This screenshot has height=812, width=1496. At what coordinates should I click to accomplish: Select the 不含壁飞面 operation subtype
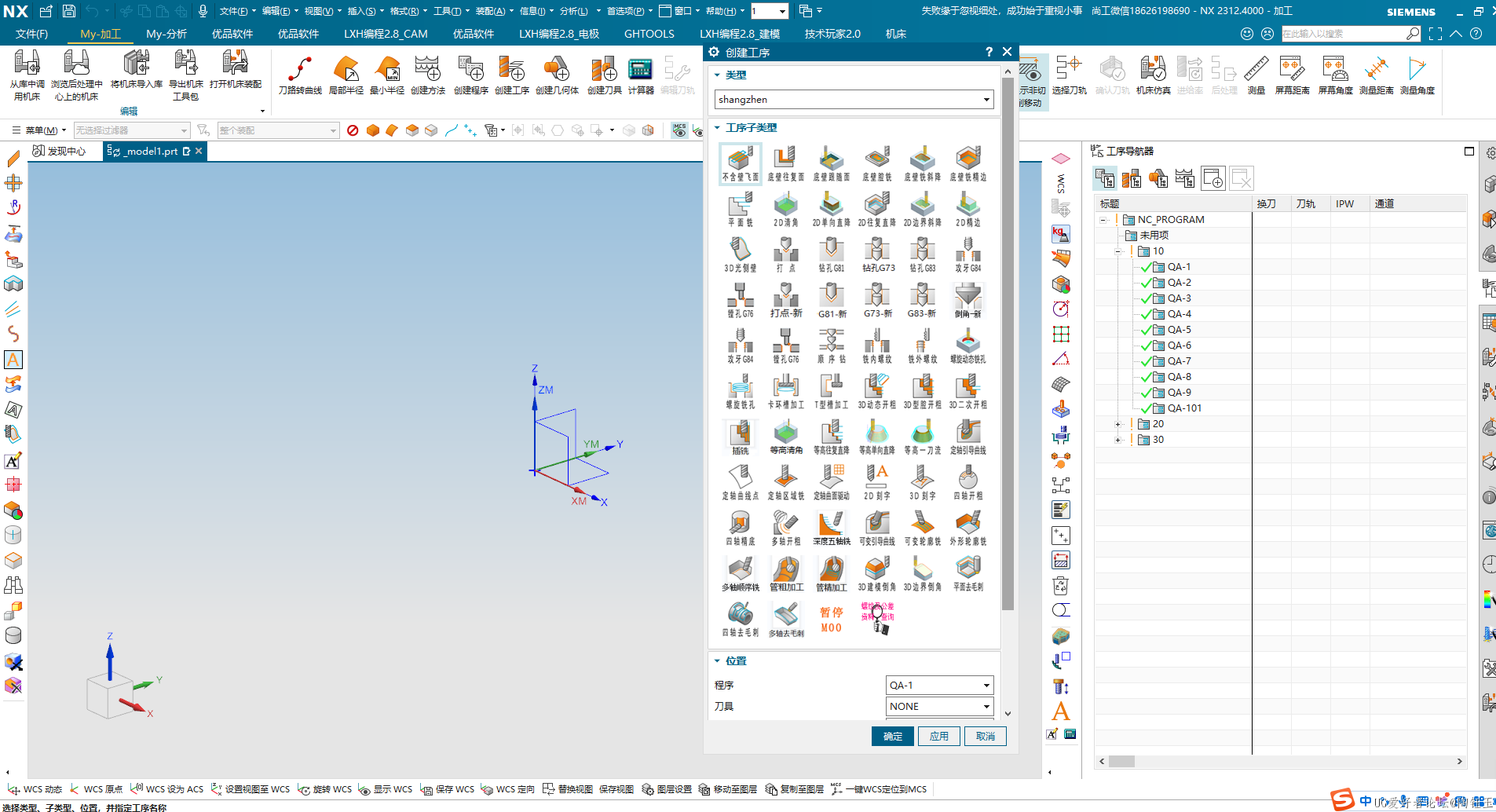pos(740,164)
